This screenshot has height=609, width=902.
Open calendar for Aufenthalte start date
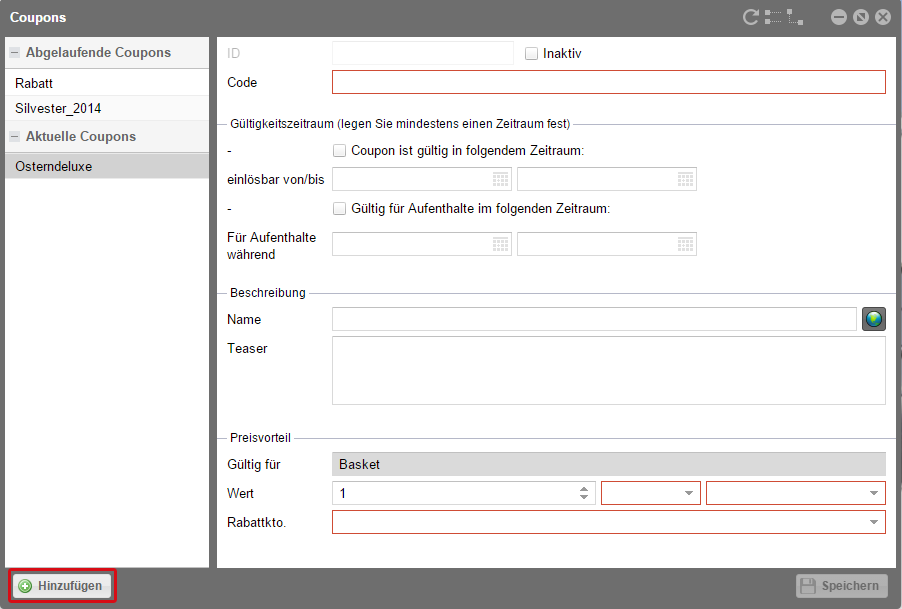[501, 244]
